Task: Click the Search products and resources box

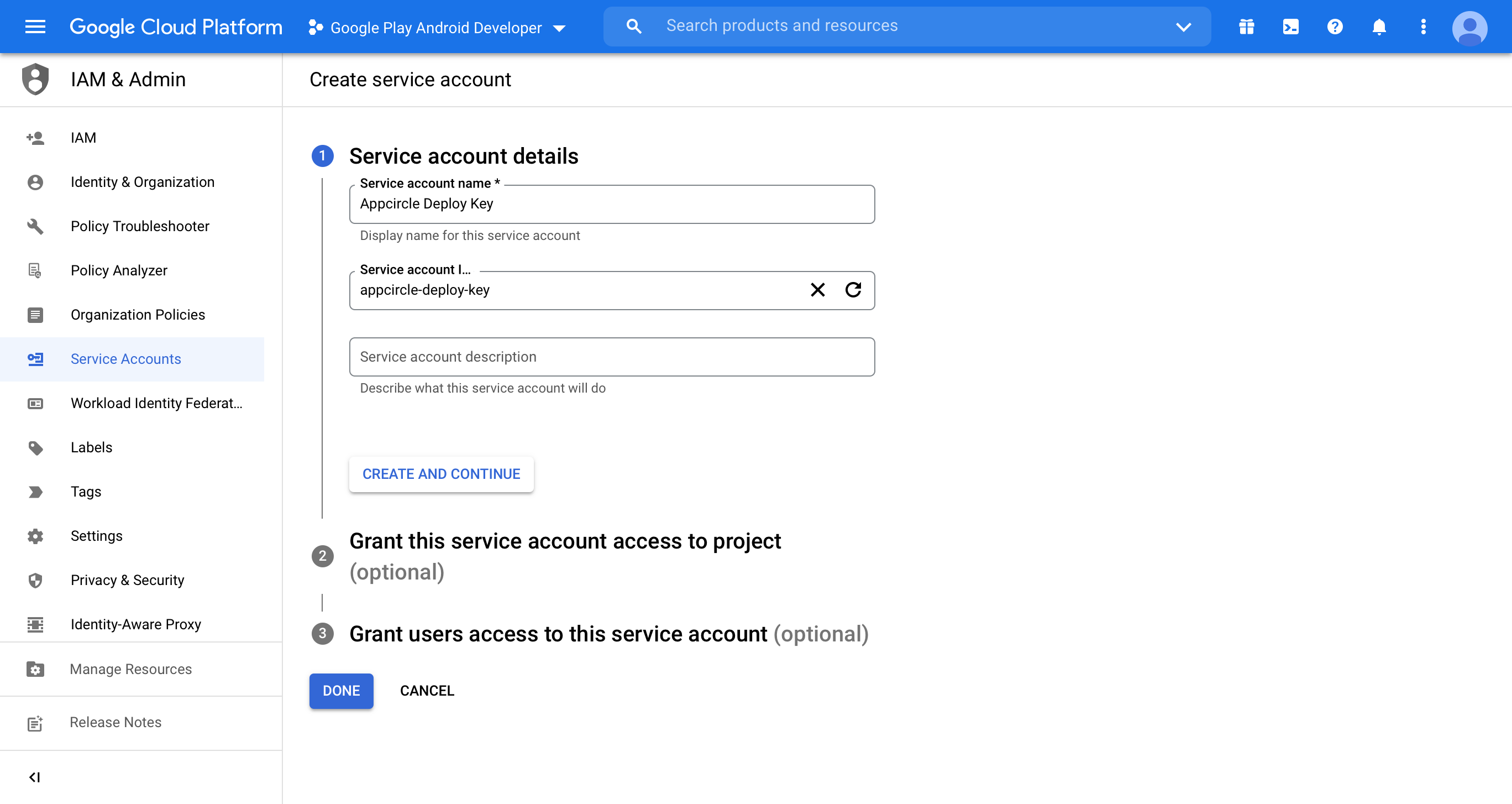Action: click(907, 27)
